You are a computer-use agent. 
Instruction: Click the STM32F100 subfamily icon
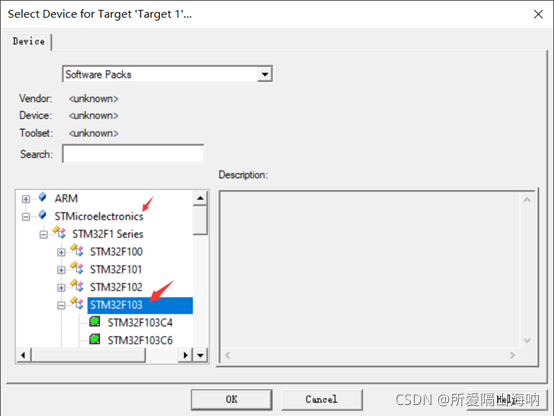pos(77,250)
